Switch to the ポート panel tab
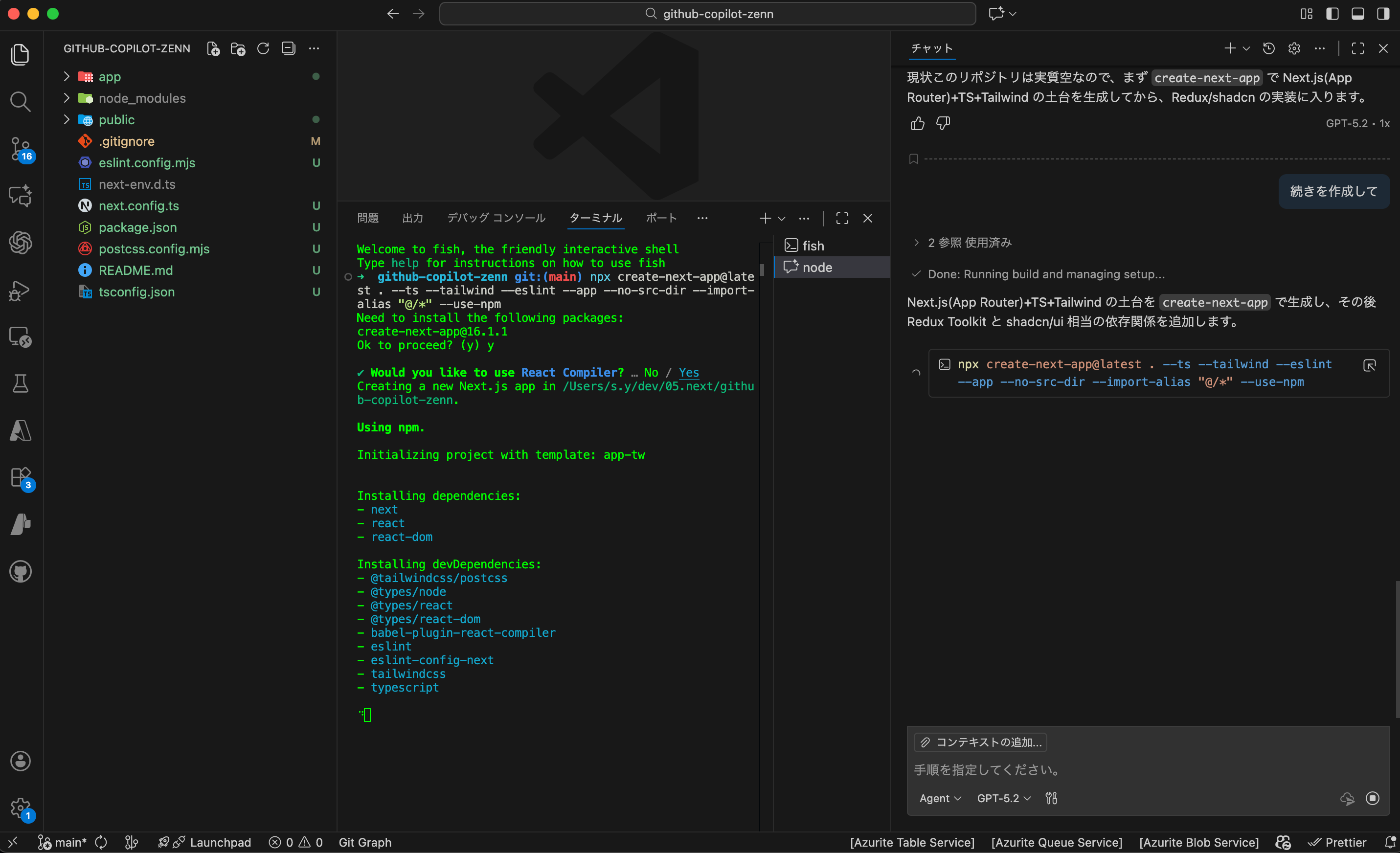Viewport: 1400px width, 853px height. tap(661, 218)
